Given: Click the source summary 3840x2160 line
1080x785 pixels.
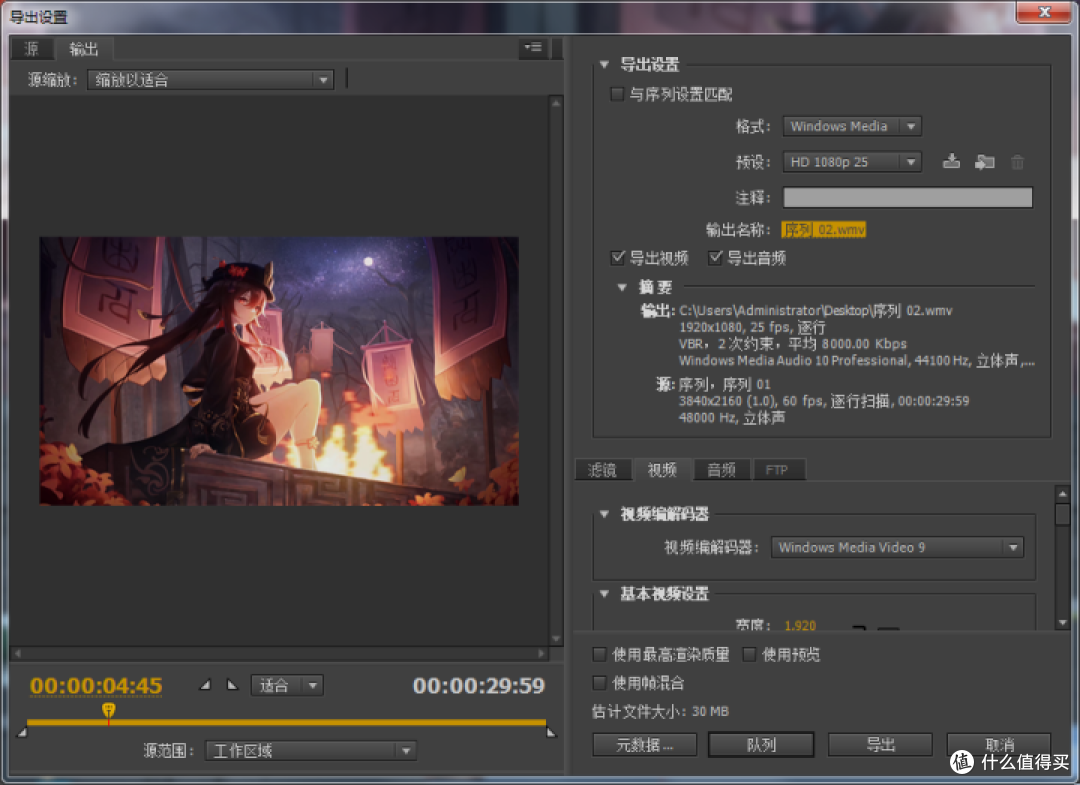Looking at the screenshot, I should (824, 401).
